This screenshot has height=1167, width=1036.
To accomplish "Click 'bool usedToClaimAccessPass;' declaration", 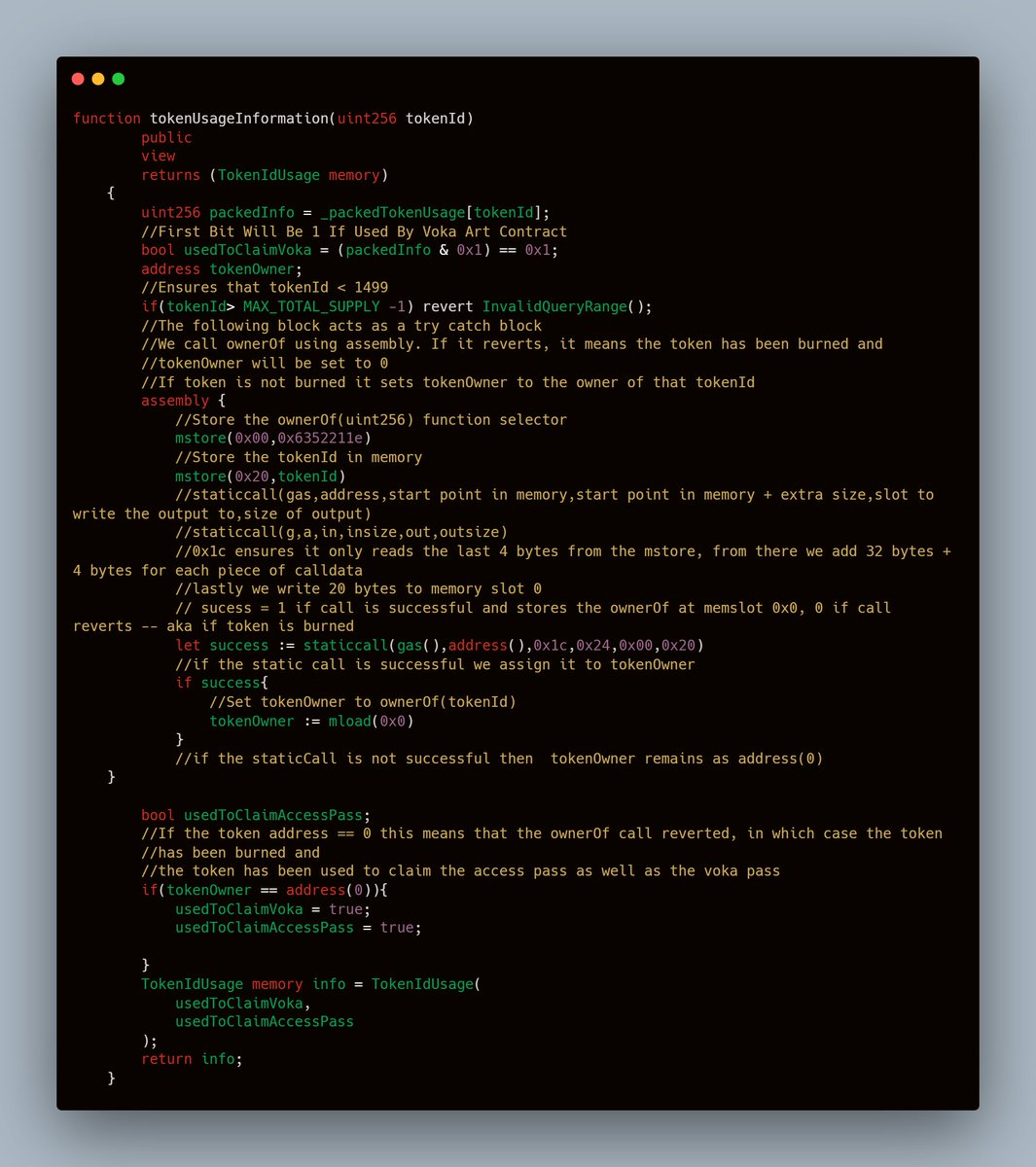I will point(256,815).
